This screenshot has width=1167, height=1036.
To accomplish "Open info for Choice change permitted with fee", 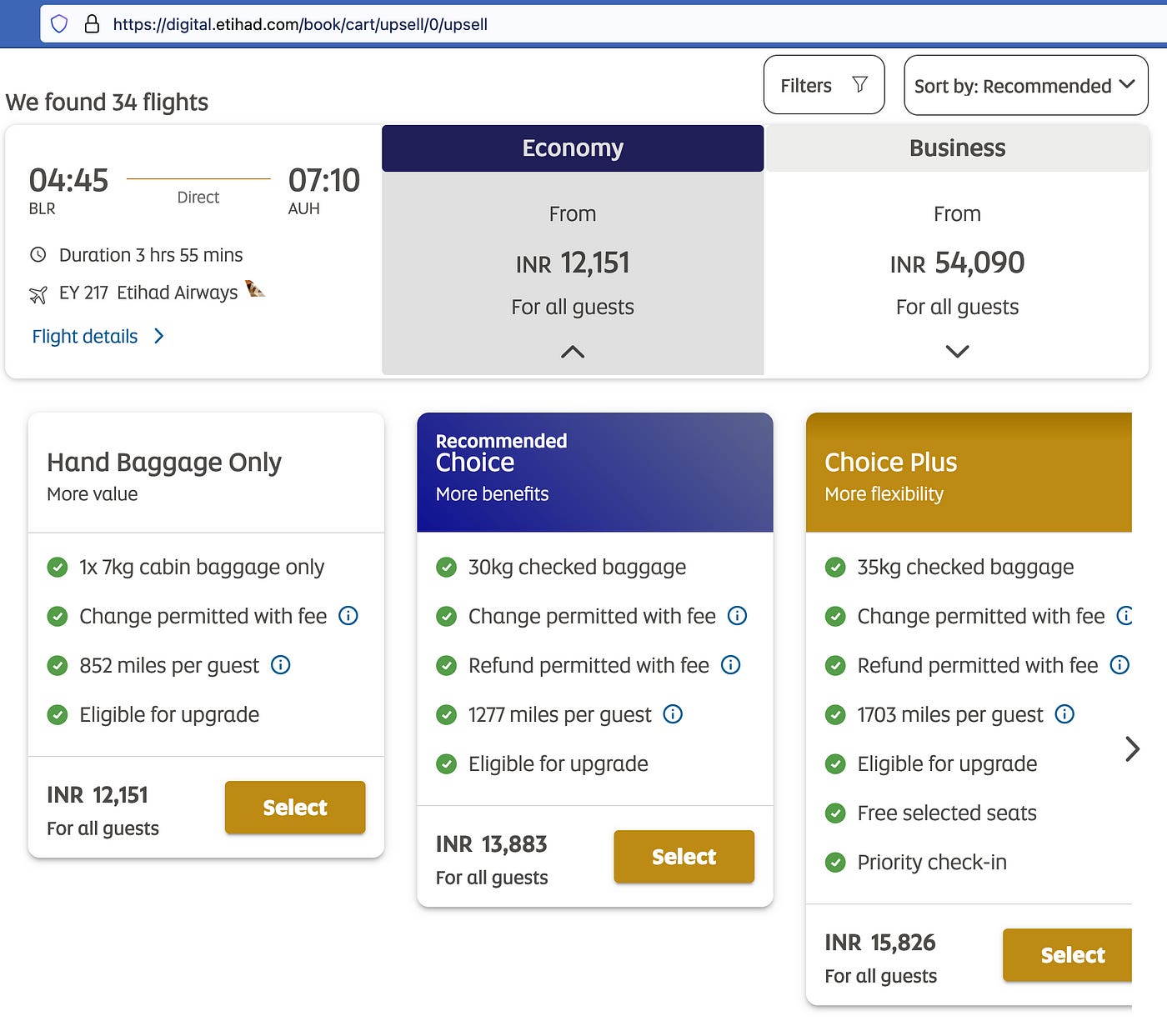I will pos(738,616).
